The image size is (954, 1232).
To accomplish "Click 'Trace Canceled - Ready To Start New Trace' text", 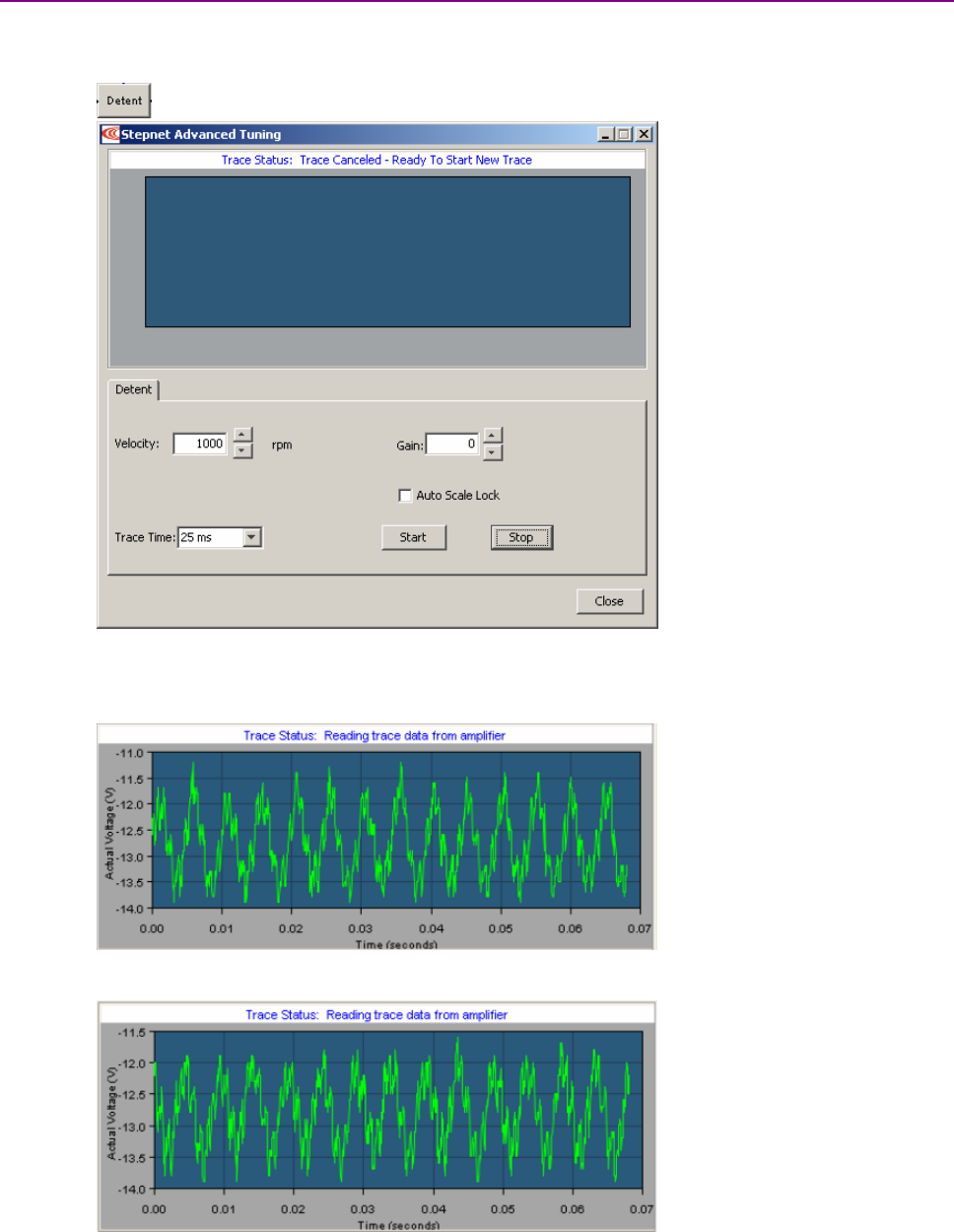I will [x=416, y=160].
